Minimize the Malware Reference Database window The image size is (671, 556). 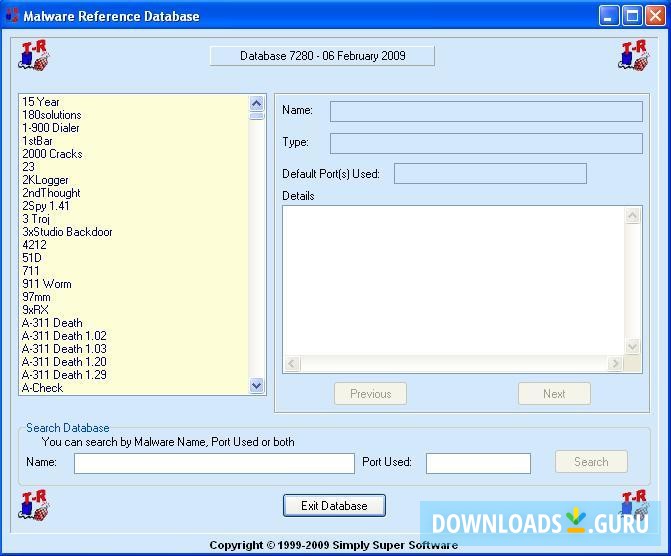tap(609, 16)
